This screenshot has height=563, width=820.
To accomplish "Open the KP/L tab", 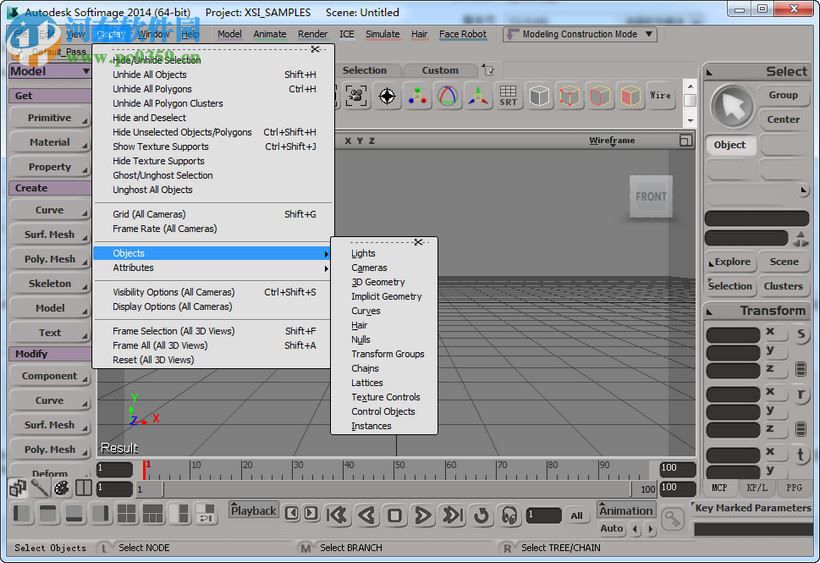I will tap(757, 487).
